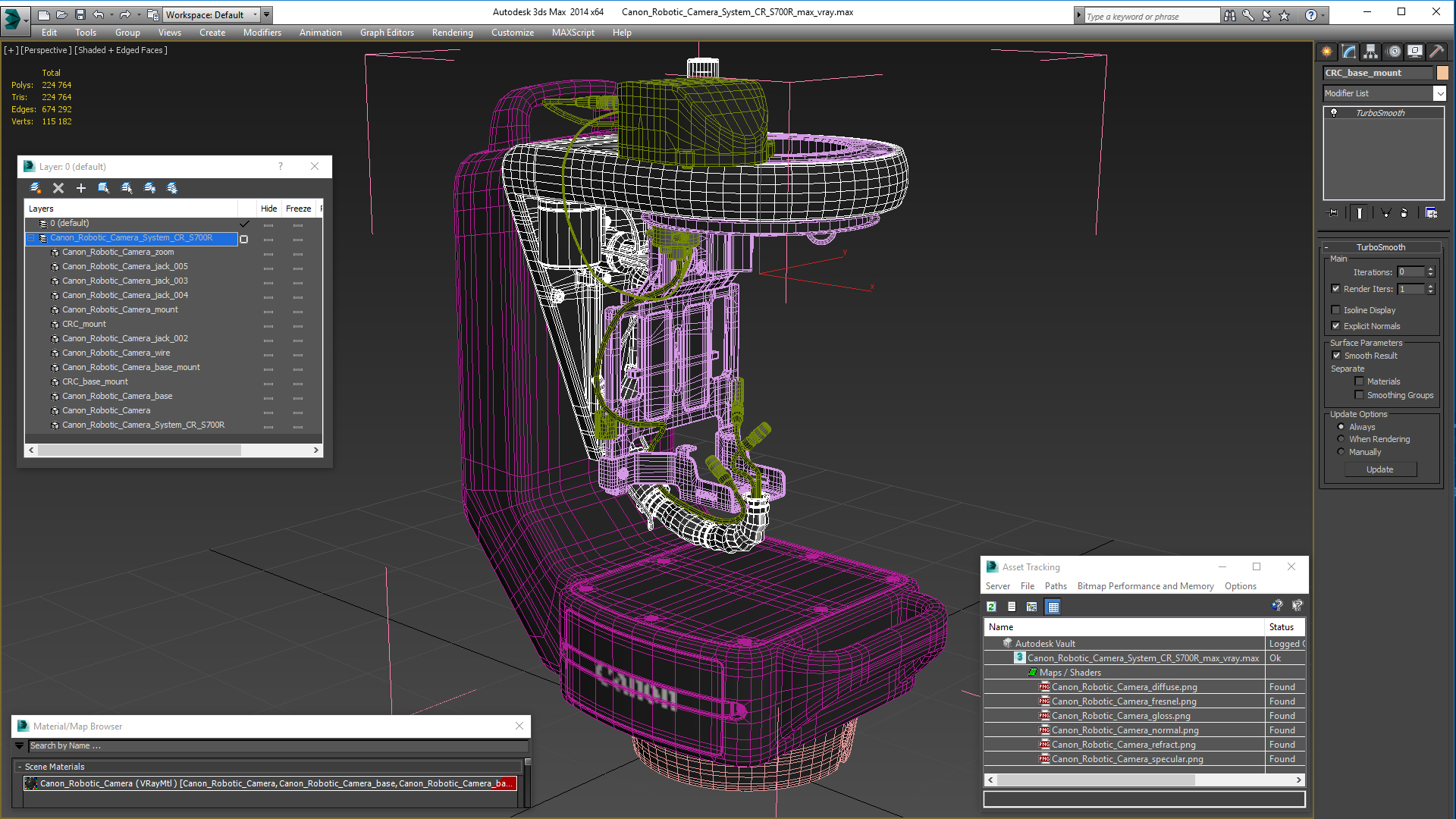Screen dimensions: 1456x819
Task: Switch Asset Tracking to tree view
Action: coord(1031,607)
